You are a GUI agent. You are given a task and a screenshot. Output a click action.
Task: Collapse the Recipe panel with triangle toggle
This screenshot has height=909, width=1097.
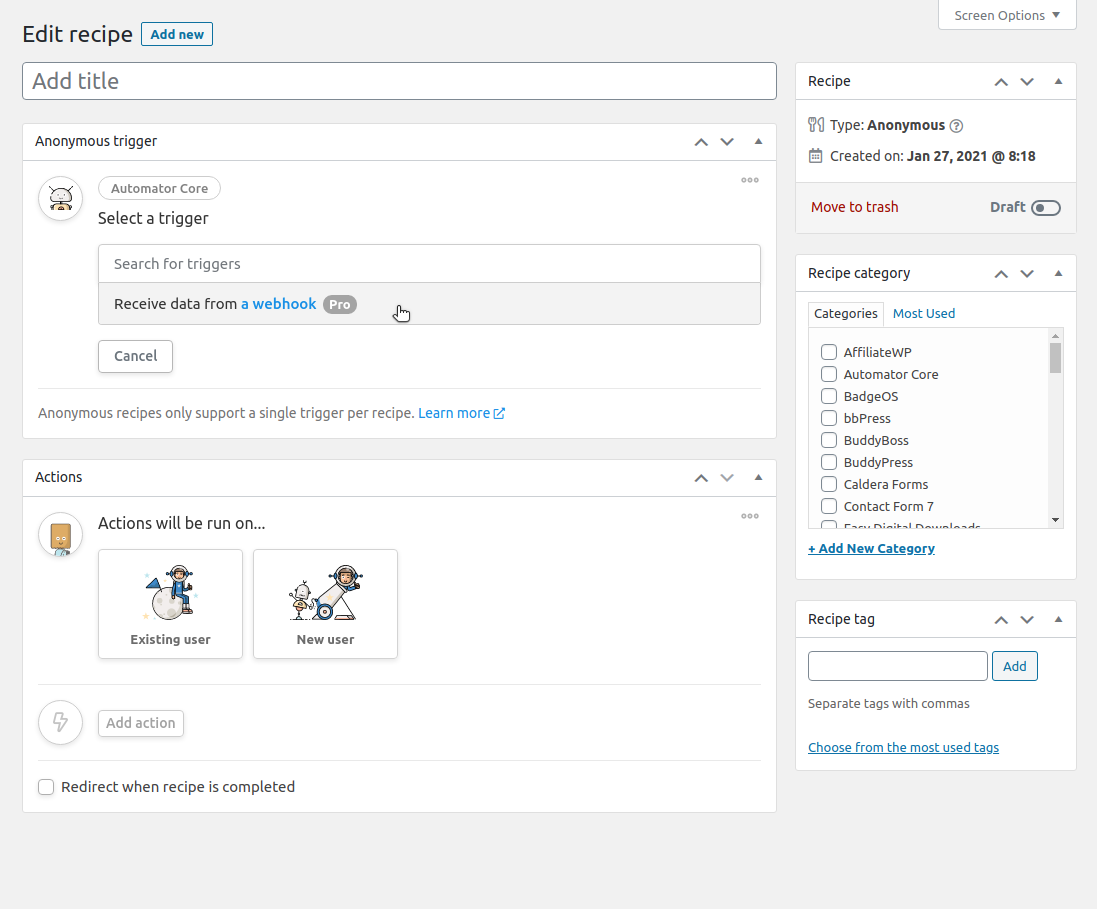[1059, 81]
